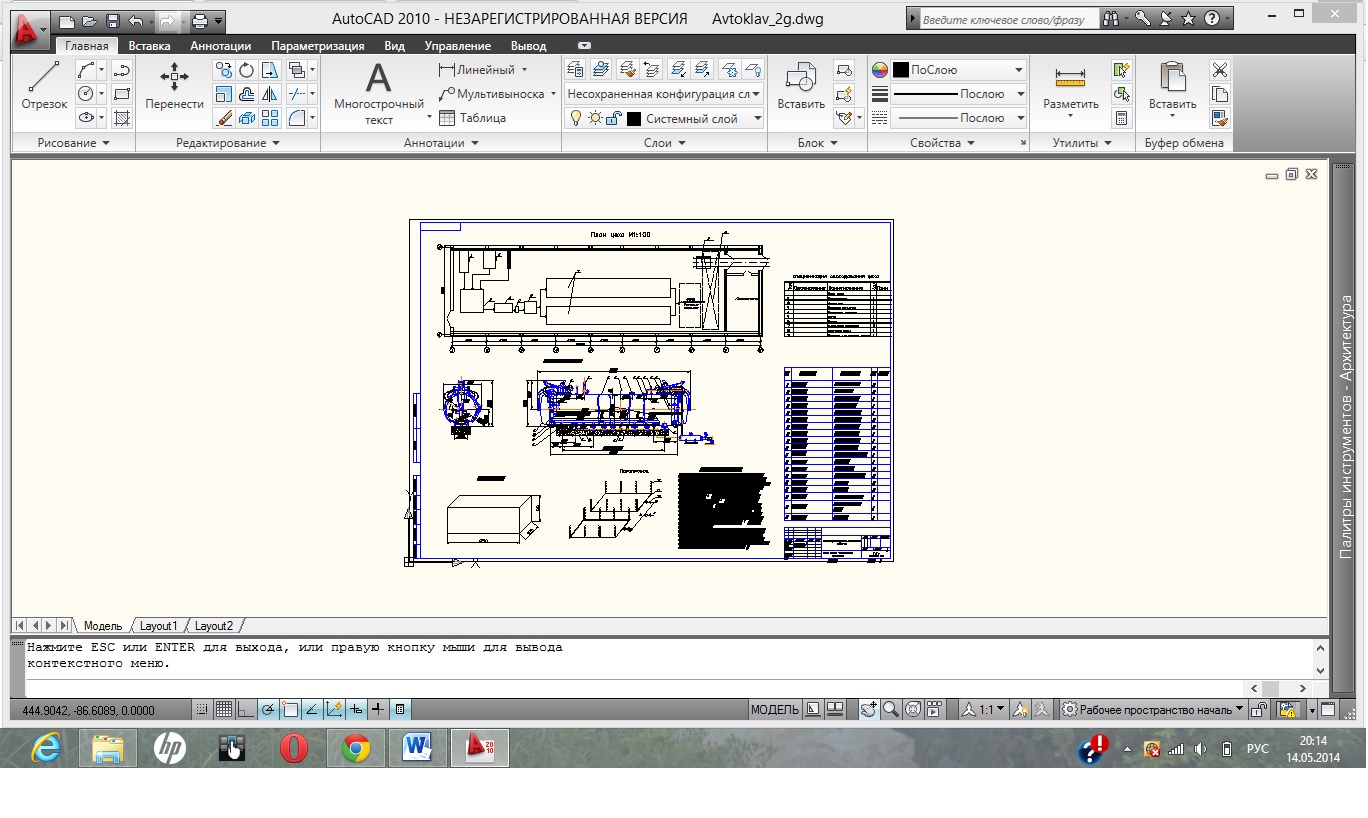
Task: Open the Quick Calculator icon
Action: (x=1121, y=118)
